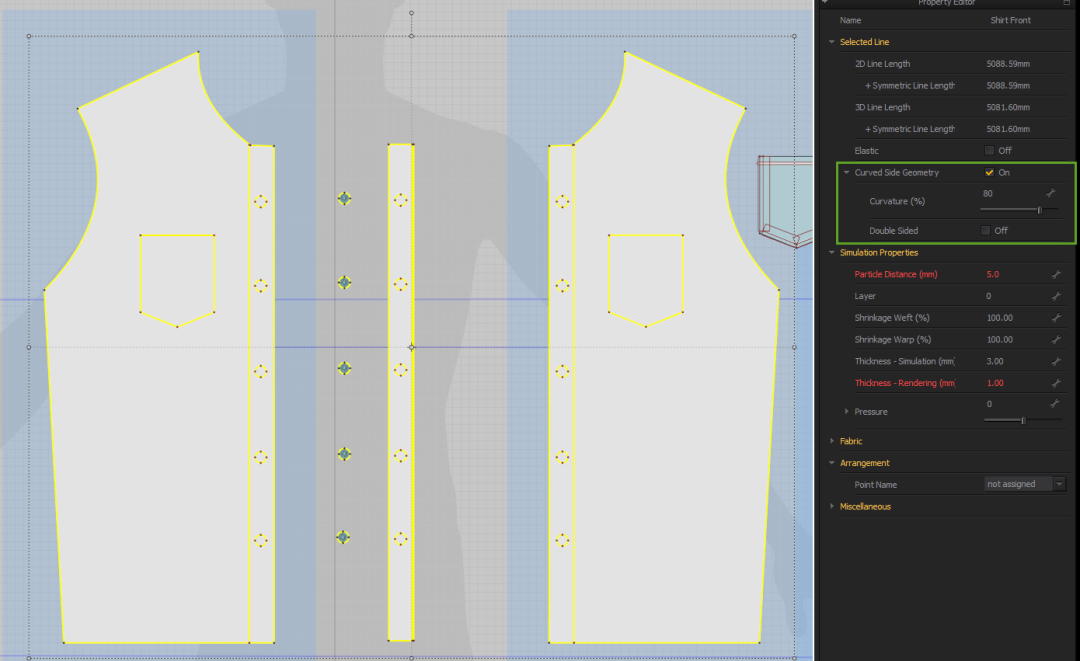Select the bottommost teal button on avatar center
Screen dimensions: 1080x661
click(x=343, y=537)
